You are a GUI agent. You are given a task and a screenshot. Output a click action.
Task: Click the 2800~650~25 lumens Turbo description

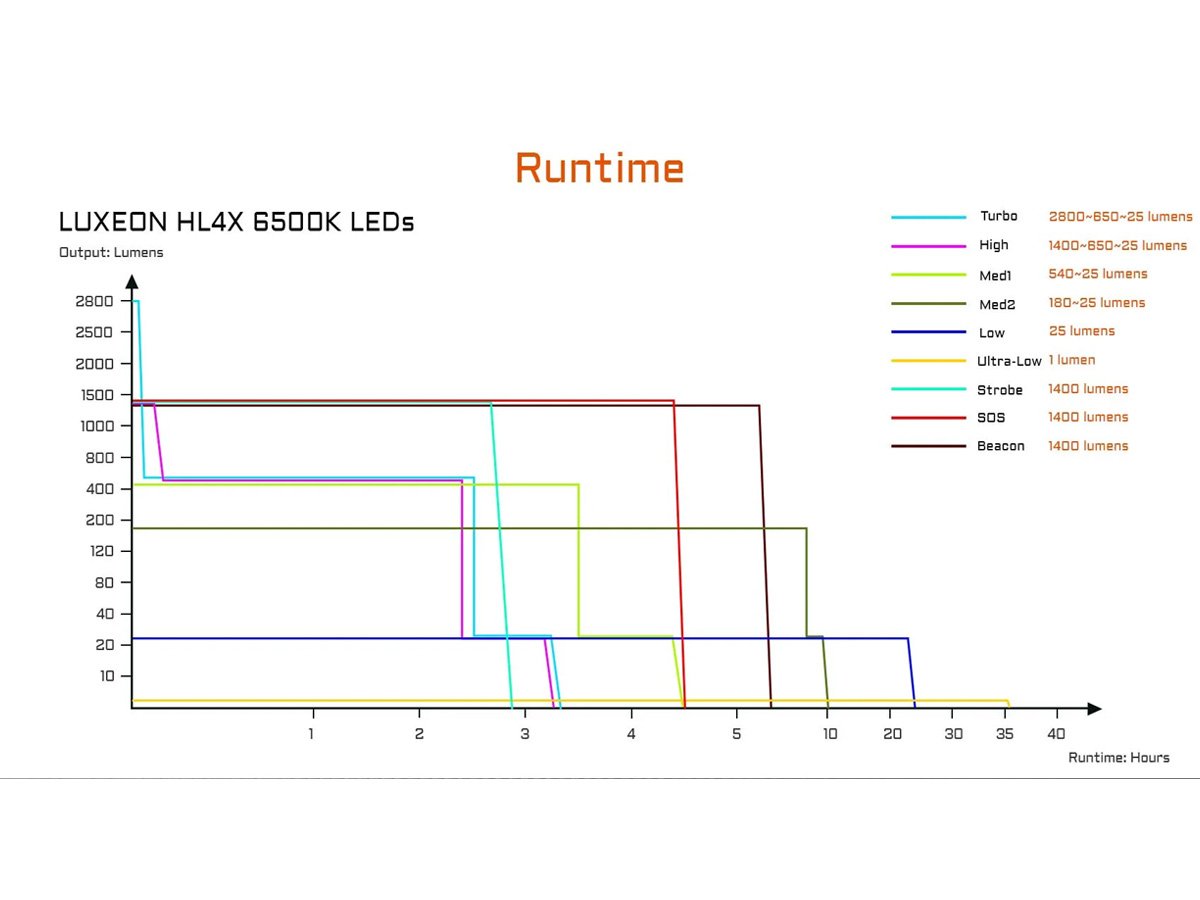1120,217
